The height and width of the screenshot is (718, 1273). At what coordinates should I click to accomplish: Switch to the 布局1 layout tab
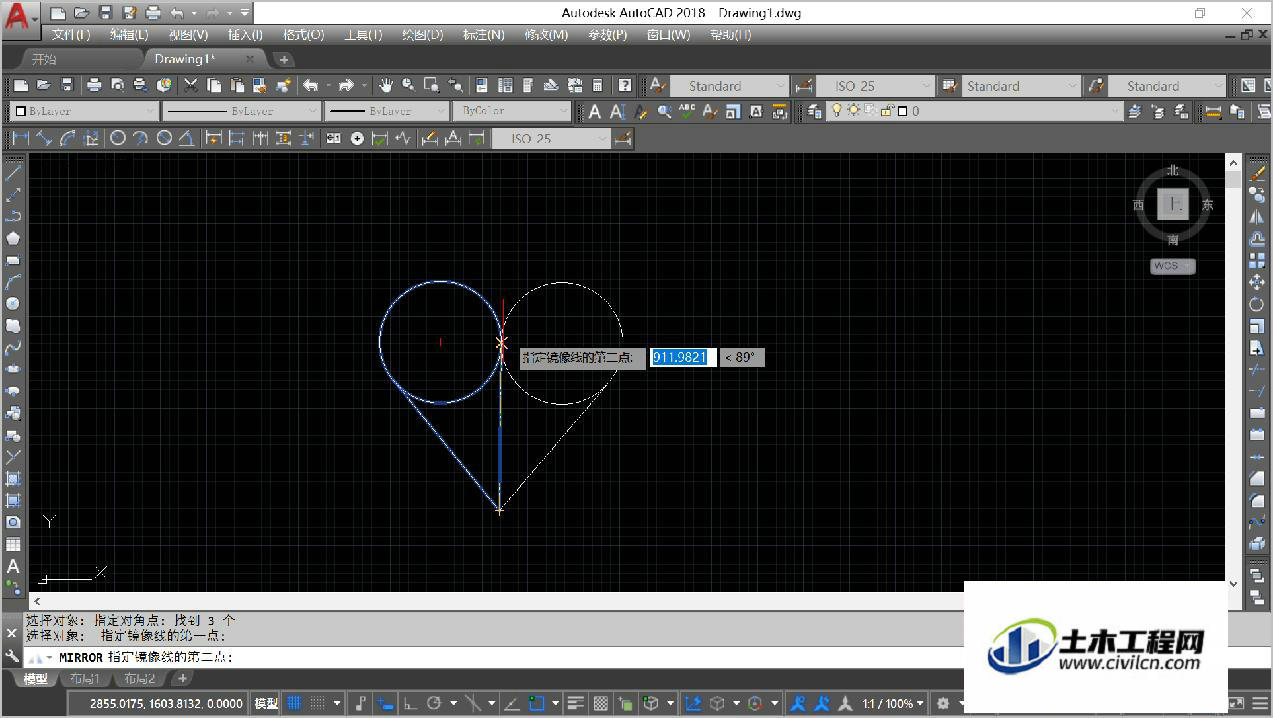[x=84, y=679]
